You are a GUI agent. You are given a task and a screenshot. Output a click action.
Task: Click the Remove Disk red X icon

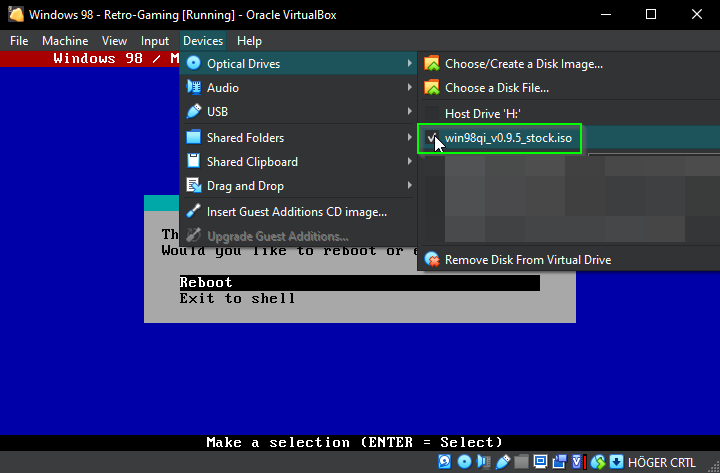(432, 259)
